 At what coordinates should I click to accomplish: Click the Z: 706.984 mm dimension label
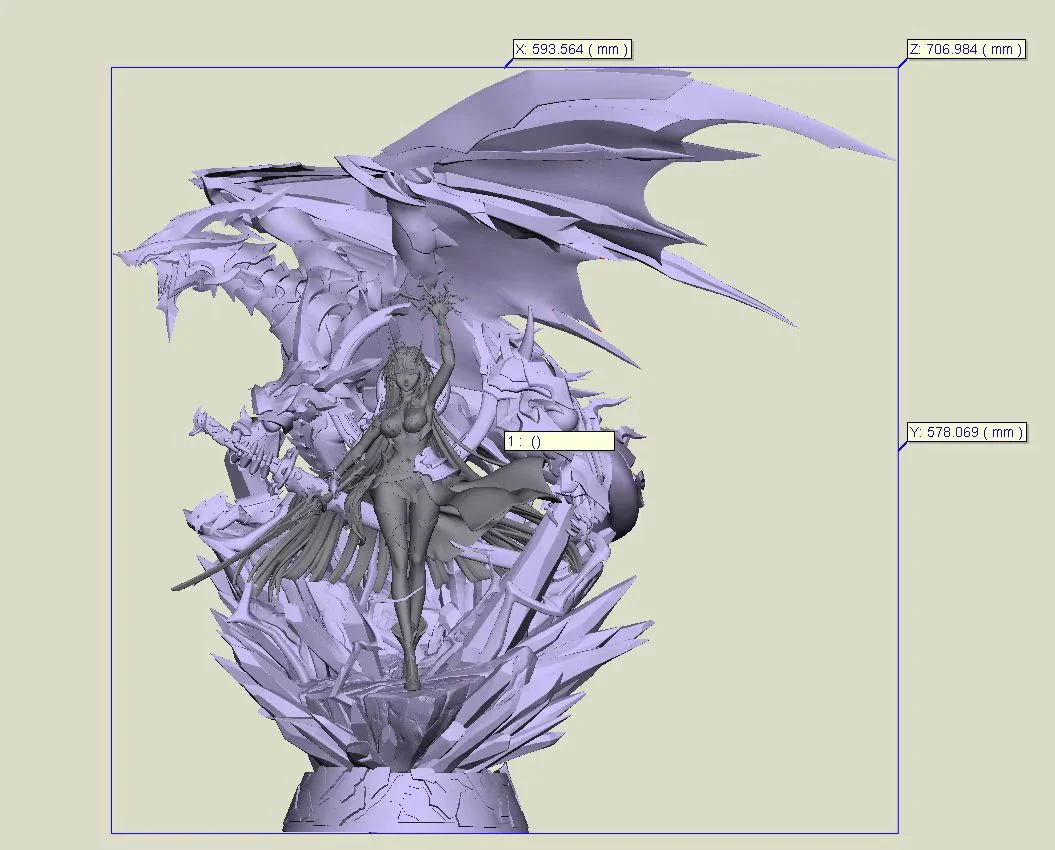click(x=963, y=47)
